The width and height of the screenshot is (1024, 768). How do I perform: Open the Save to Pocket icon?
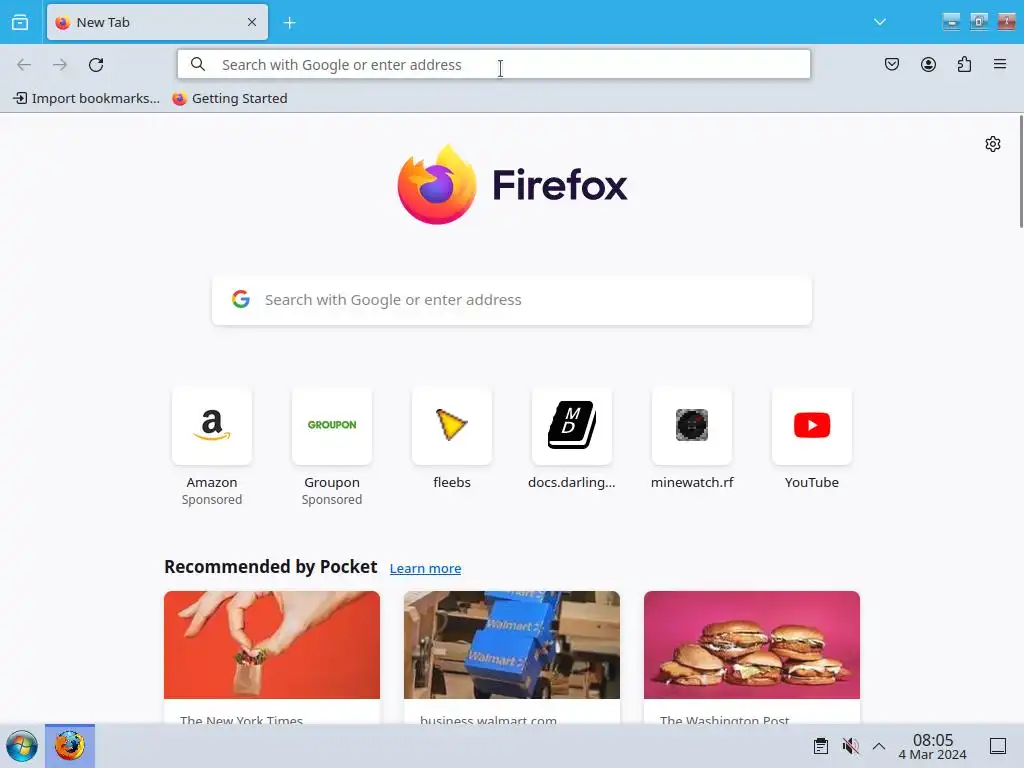point(892,64)
